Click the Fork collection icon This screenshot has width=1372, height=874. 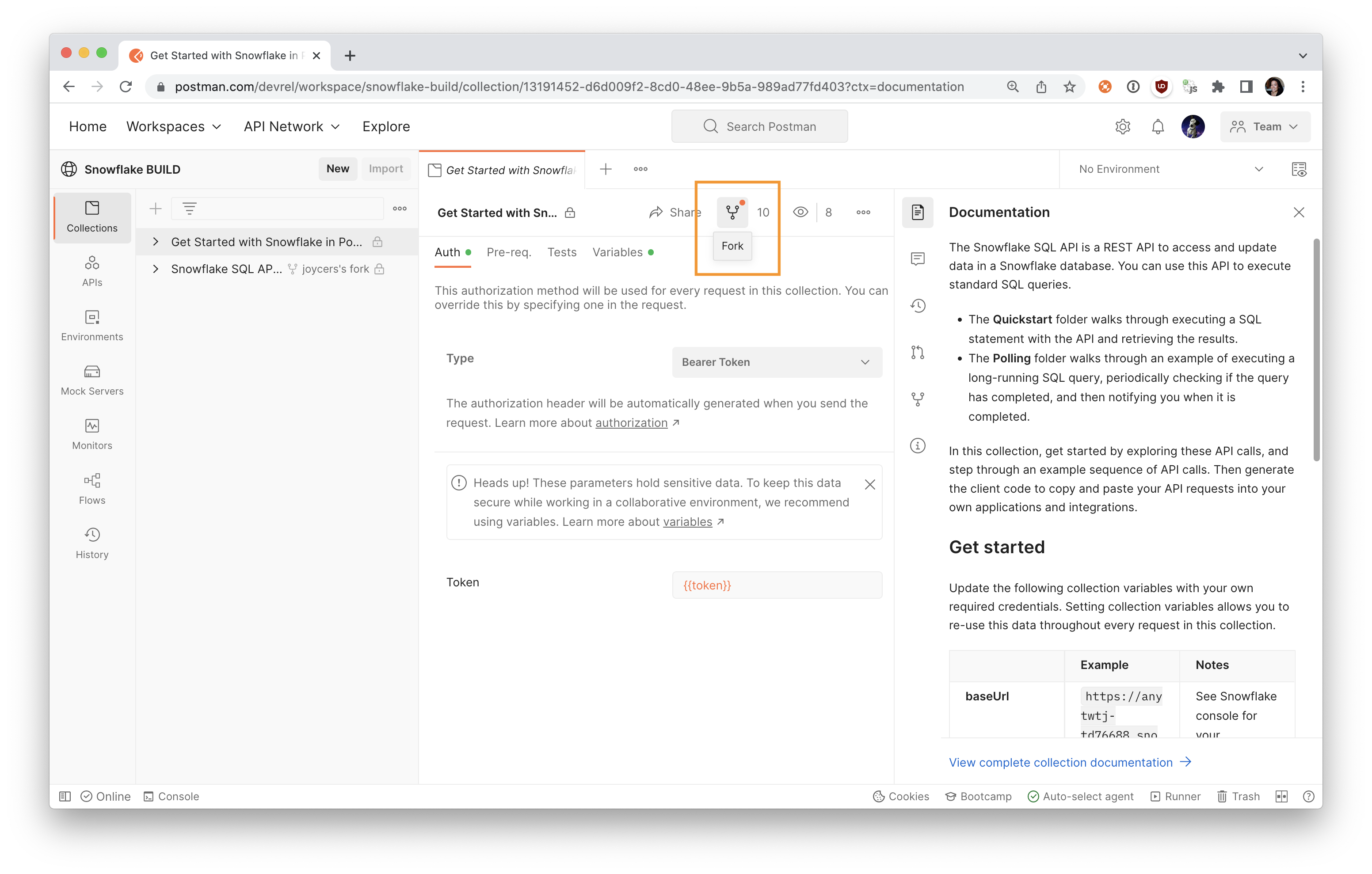pyautogui.click(x=732, y=213)
